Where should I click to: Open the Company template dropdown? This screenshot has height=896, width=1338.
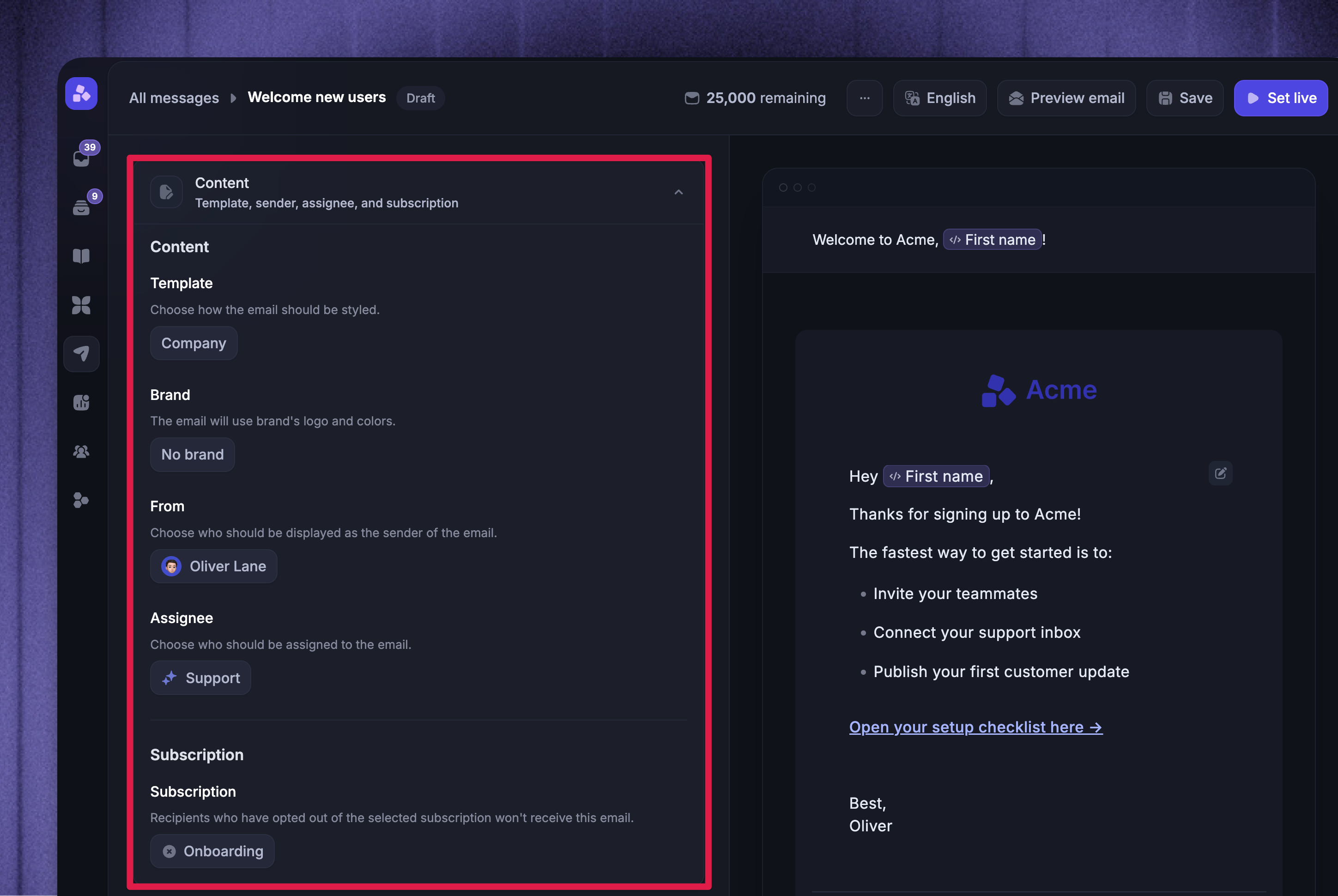pyautogui.click(x=194, y=344)
